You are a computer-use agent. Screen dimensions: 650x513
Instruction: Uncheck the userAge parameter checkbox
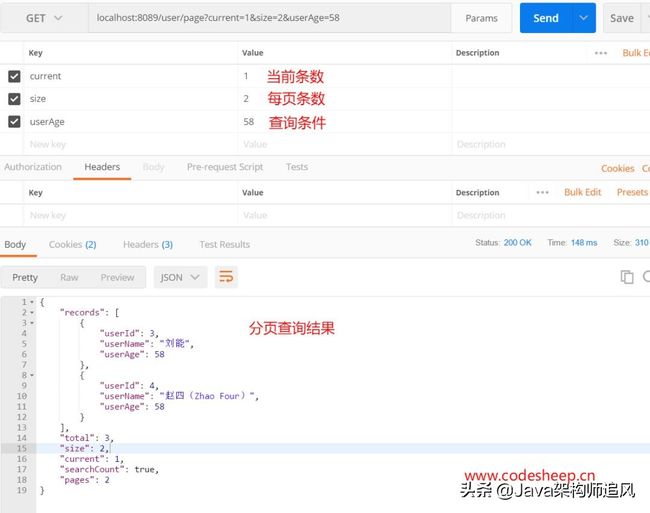pyautogui.click(x=15, y=122)
